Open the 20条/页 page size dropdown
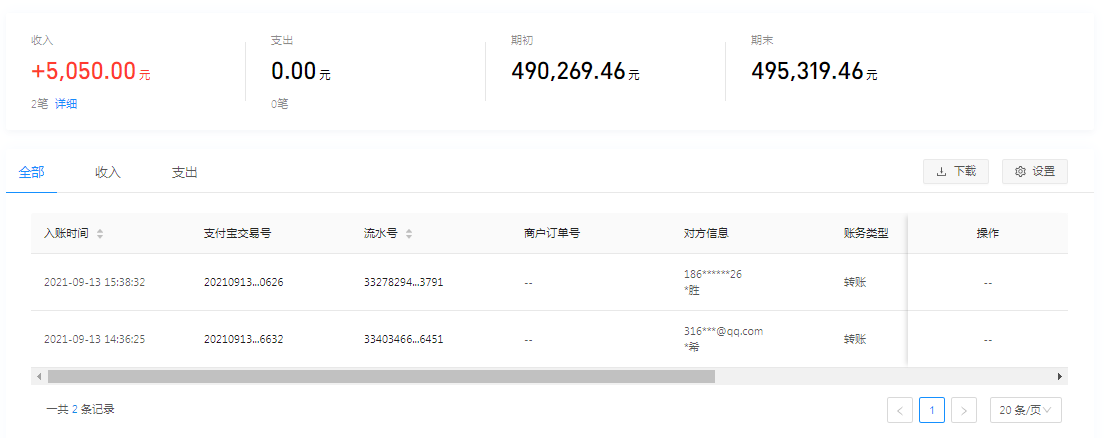Screen dimensions: 1111x438 (1025, 410)
